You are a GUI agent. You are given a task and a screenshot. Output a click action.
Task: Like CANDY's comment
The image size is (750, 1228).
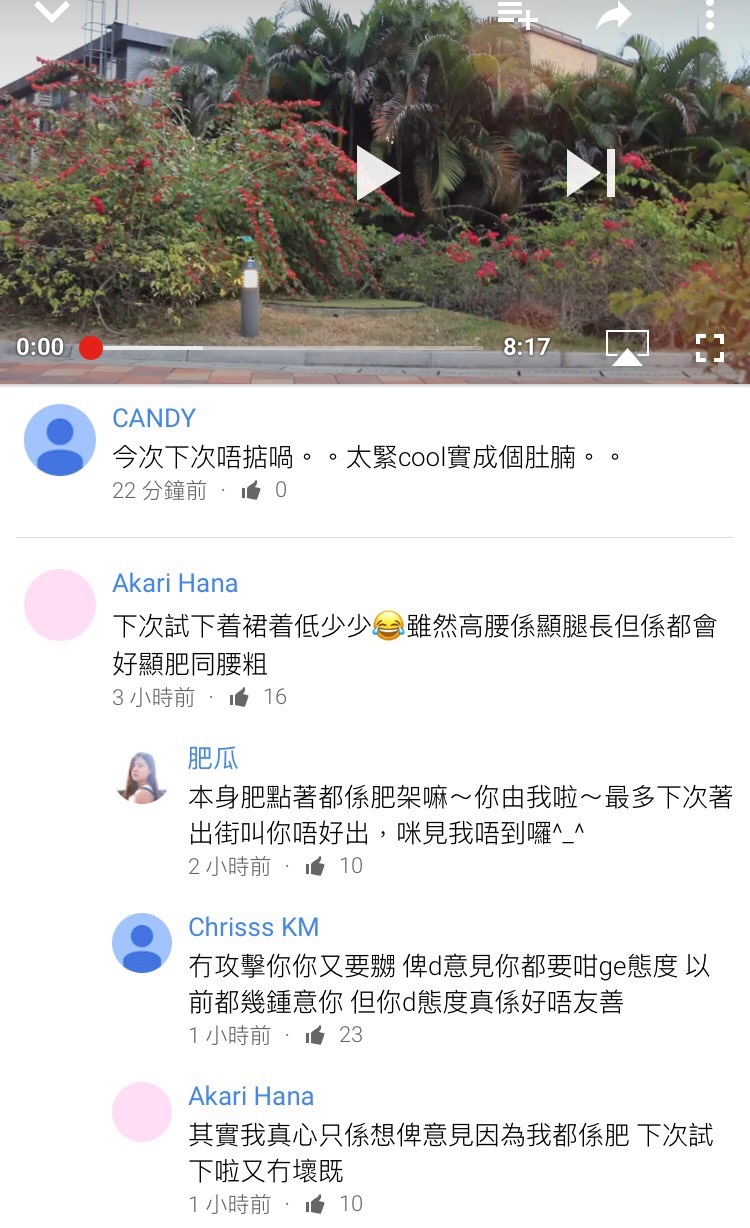click(251, 490)
